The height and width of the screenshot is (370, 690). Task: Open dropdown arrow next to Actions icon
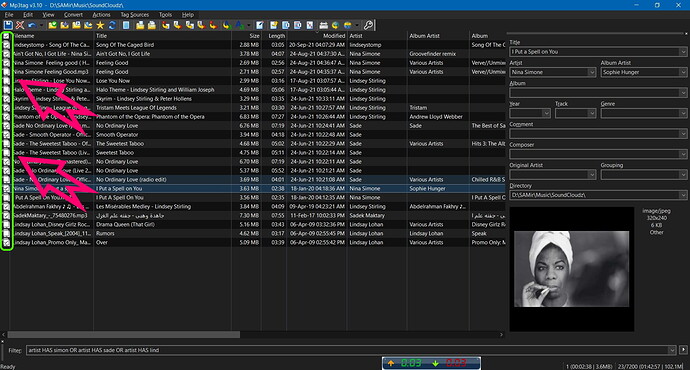pos(248,25)
